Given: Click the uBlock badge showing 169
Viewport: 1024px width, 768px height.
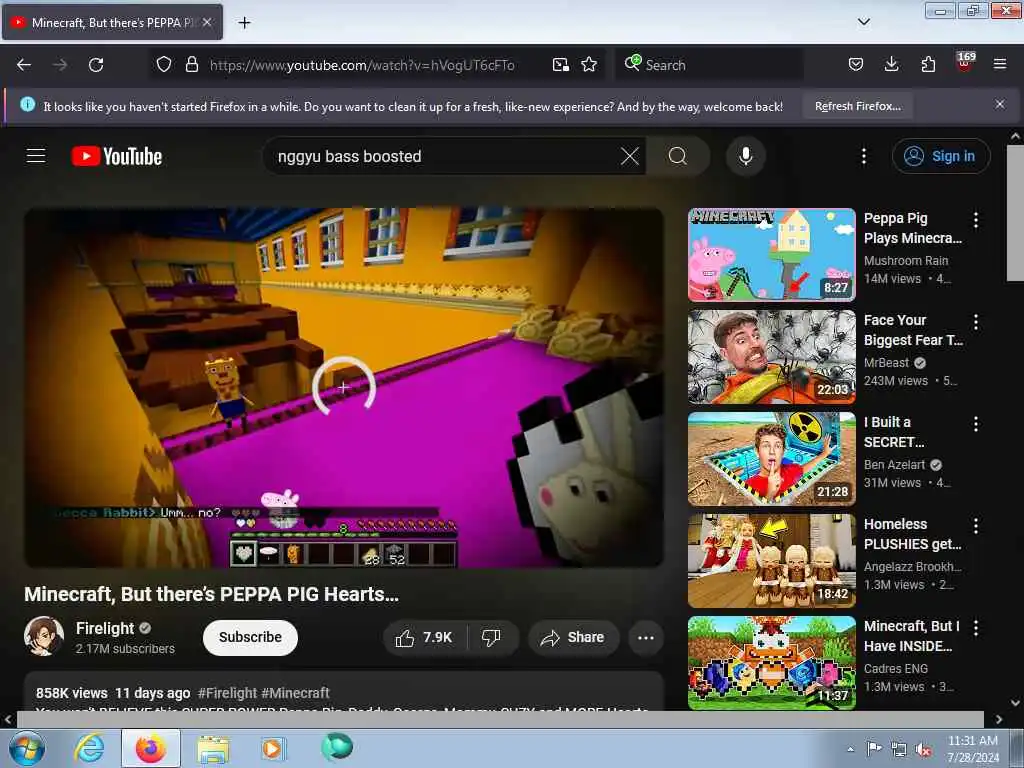Looking at the screenshot, I should point(965,62).
